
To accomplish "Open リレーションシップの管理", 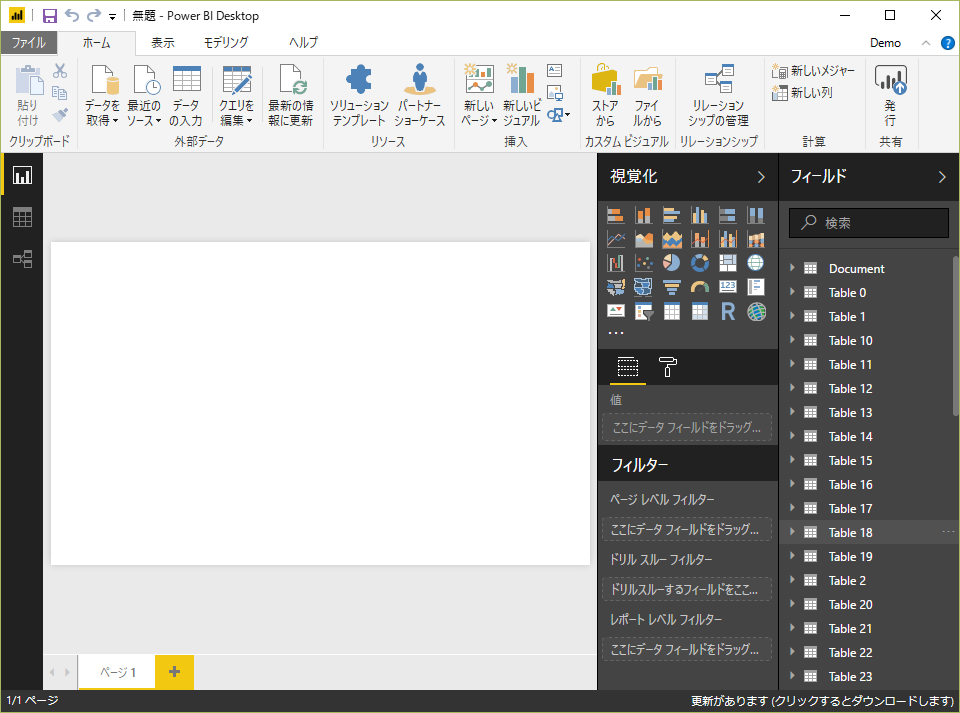I will 718,95.
